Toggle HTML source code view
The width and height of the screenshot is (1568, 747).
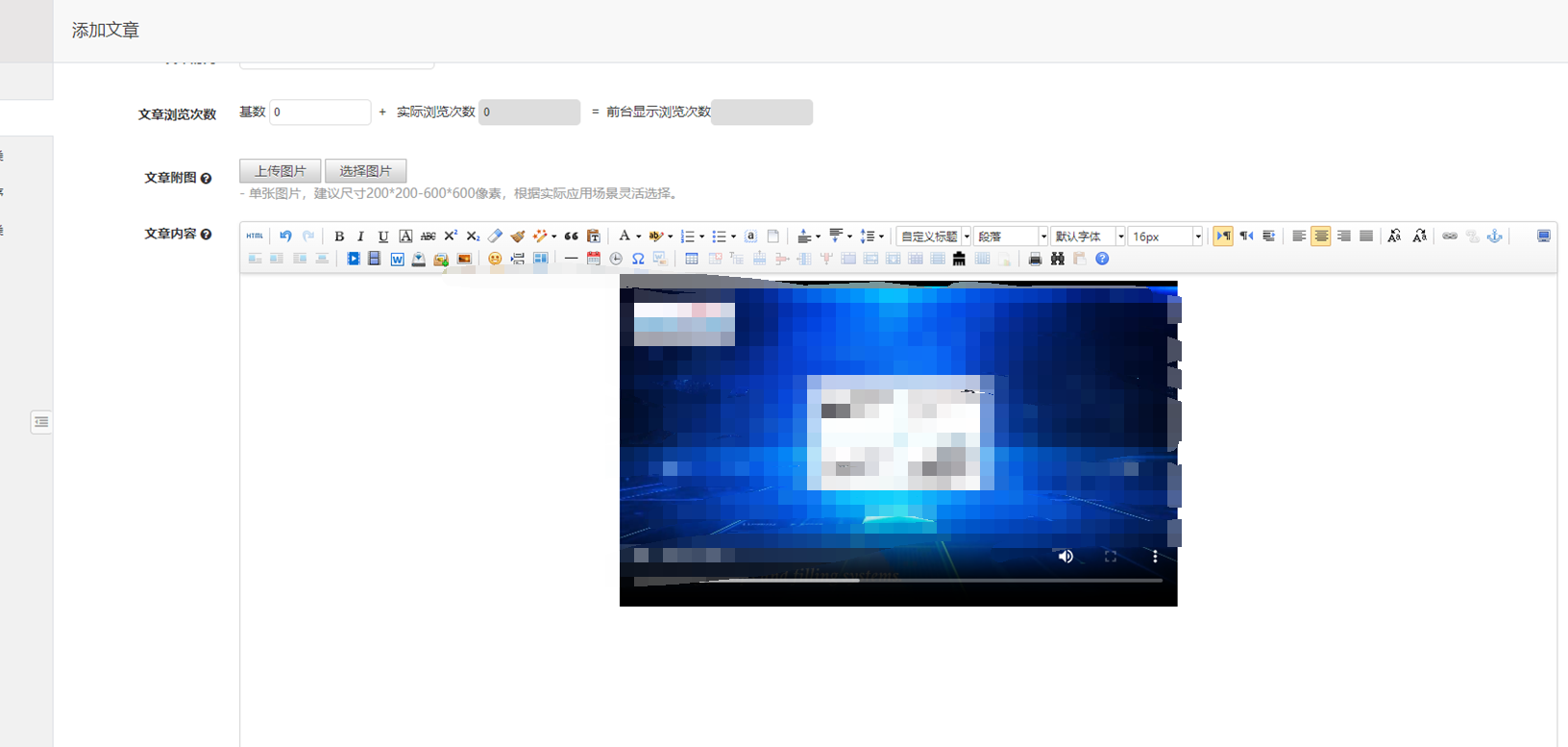click(254, 236)
